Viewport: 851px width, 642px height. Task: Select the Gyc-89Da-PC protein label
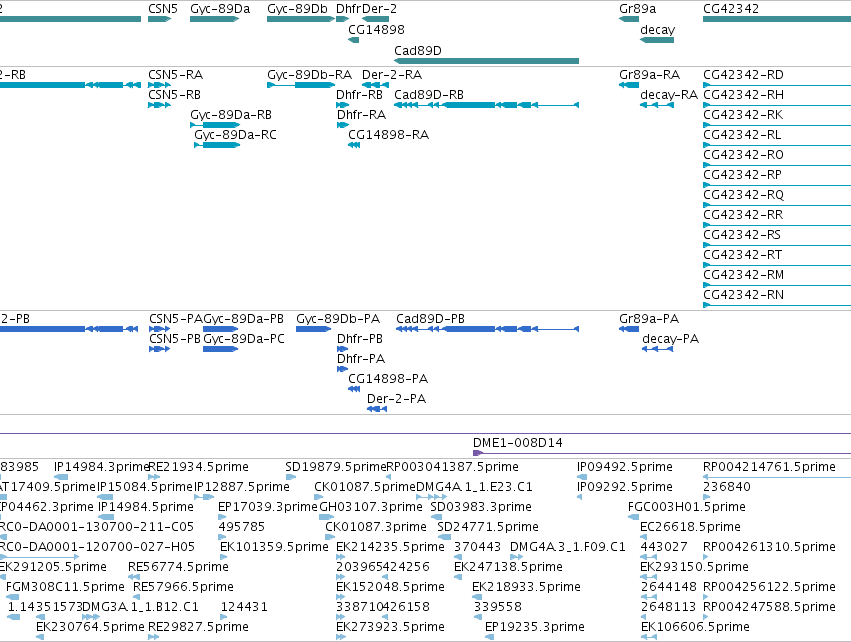pyautogui.click(x=244, y=339)
